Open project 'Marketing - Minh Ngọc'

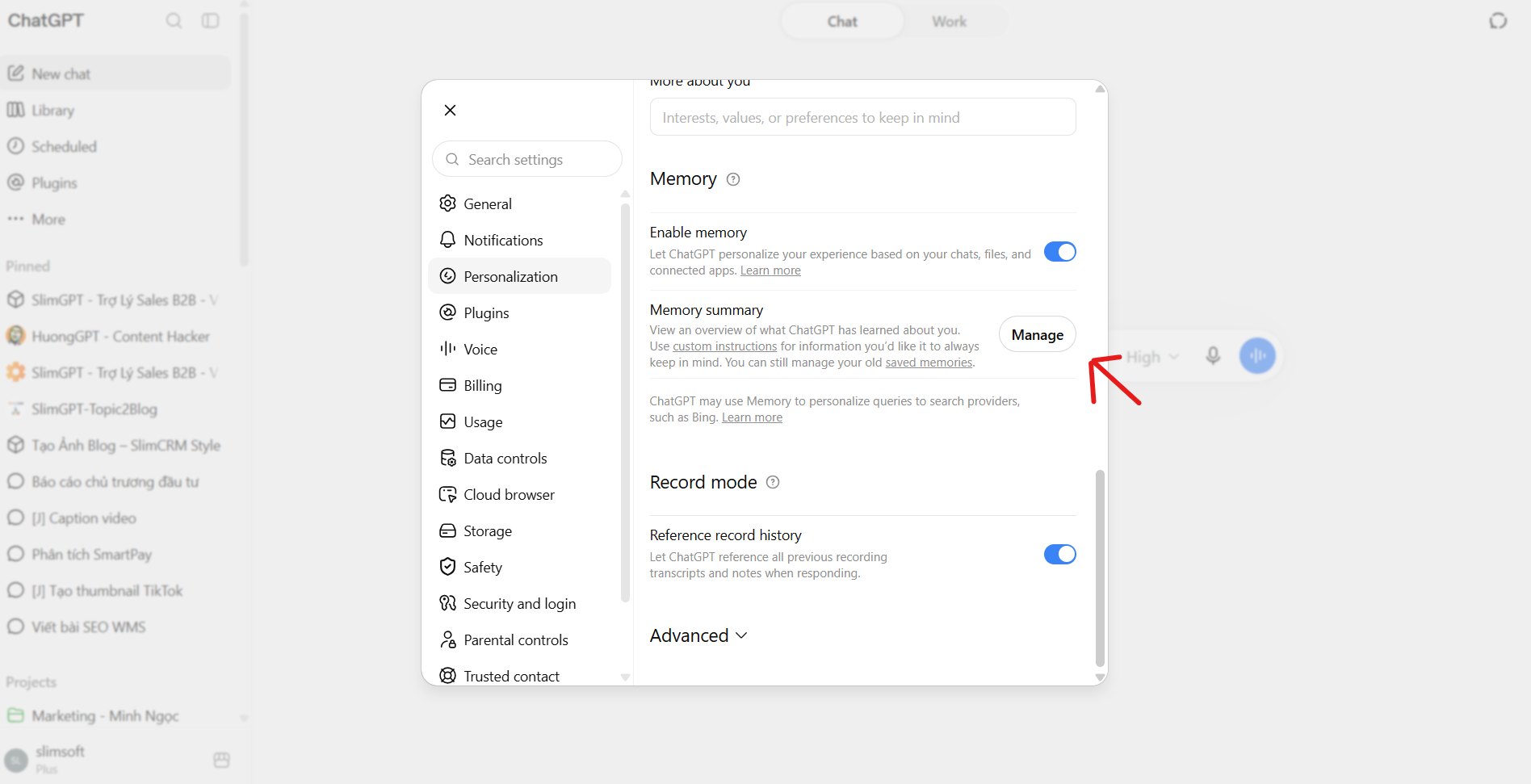115,715
